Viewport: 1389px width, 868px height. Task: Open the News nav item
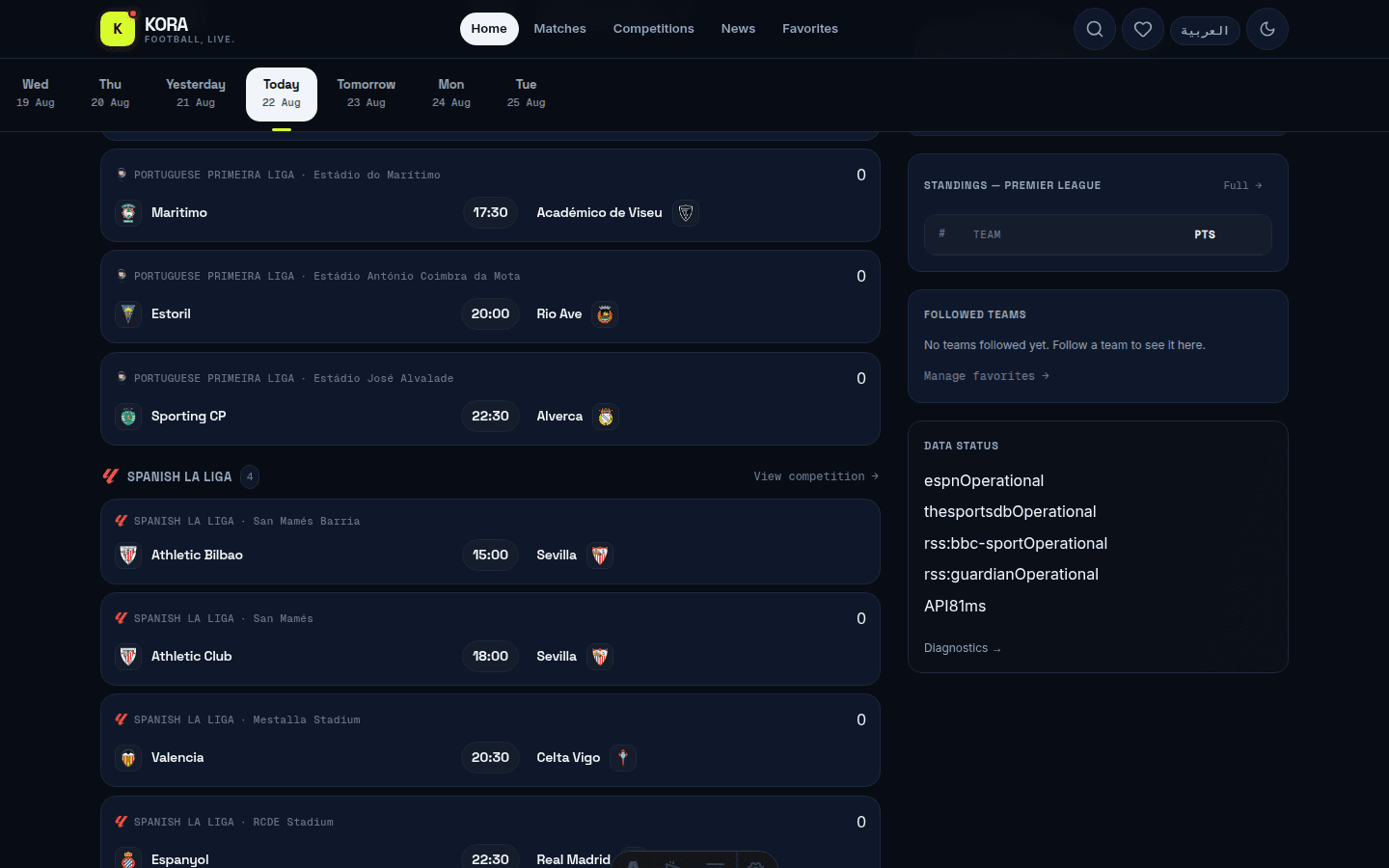point(738,29)
